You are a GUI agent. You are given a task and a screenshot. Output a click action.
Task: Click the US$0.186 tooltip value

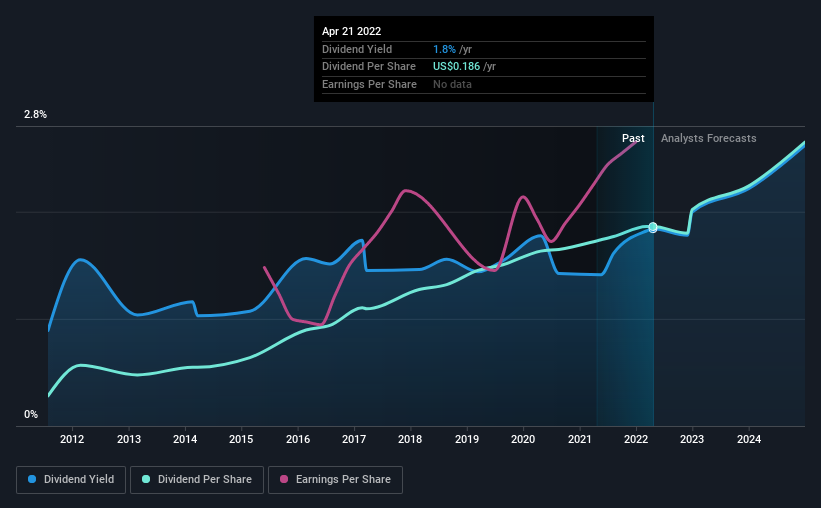point(456,67)
